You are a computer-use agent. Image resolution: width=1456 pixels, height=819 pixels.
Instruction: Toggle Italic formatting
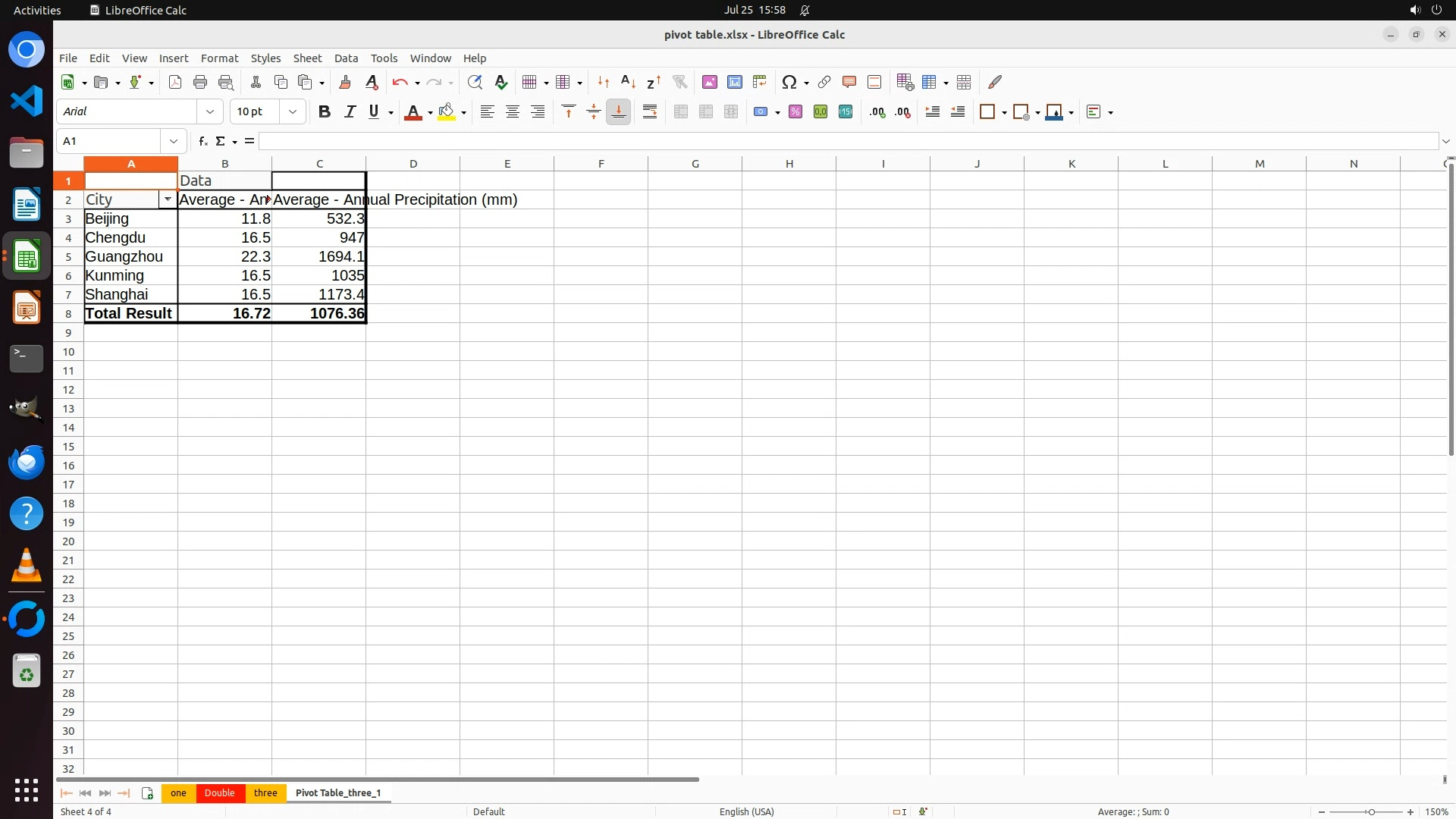click(350, 111)
